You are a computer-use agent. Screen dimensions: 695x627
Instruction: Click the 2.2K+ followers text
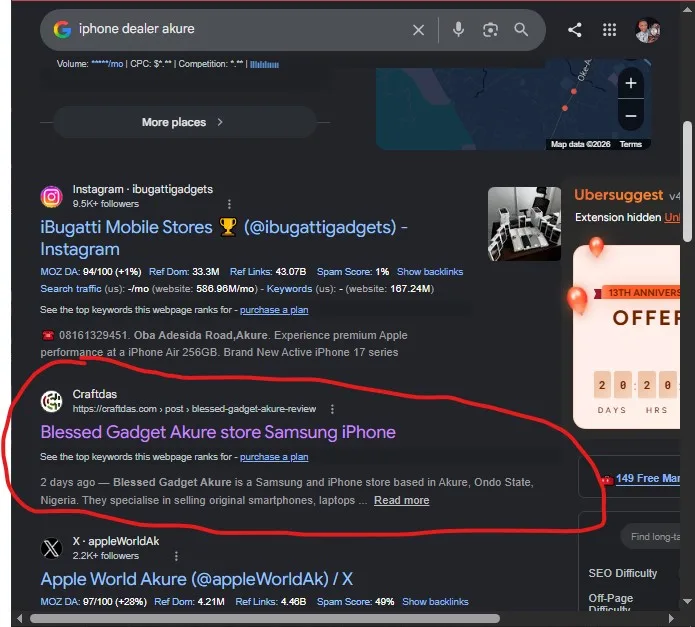pos(106,556)
